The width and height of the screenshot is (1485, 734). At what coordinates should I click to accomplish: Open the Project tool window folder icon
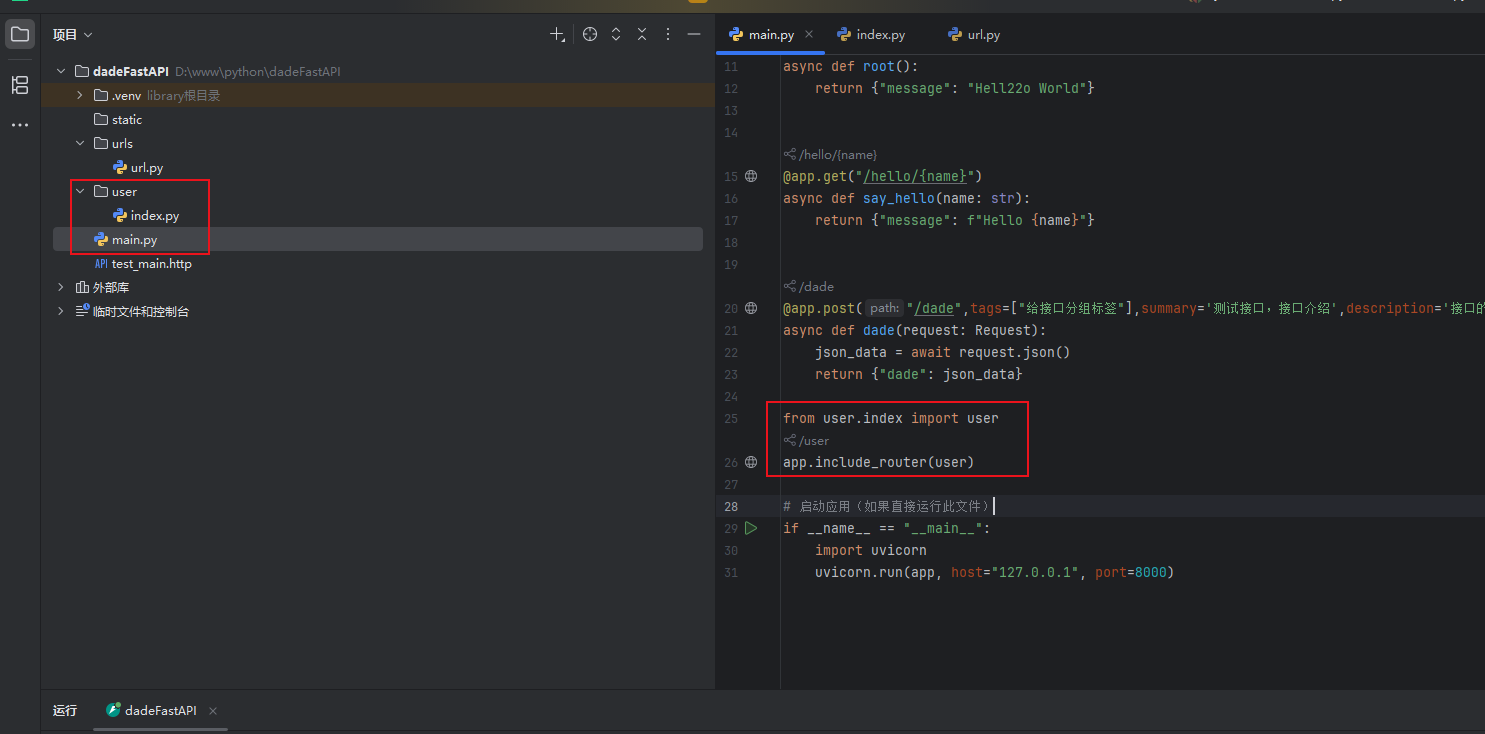point(20,34)
